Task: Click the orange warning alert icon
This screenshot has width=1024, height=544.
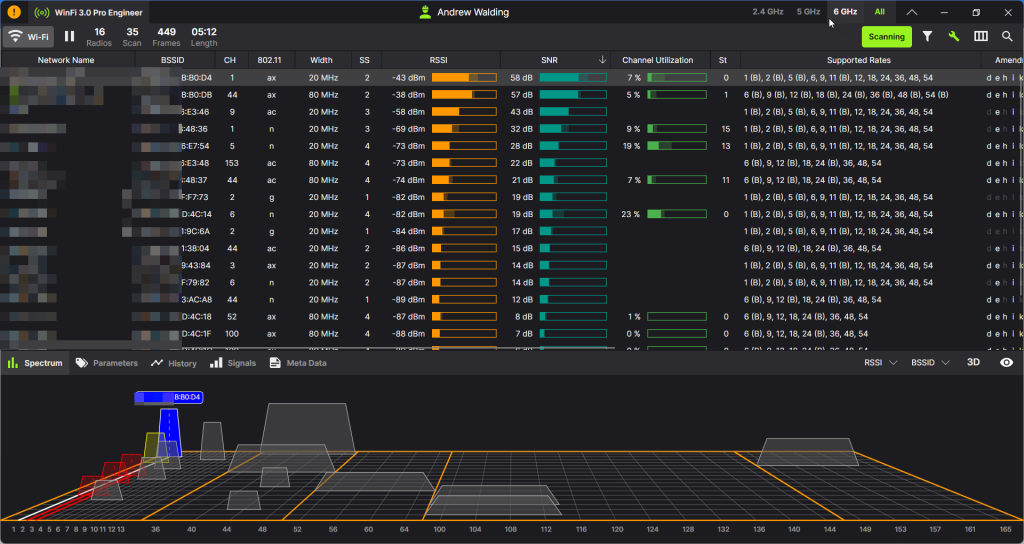Action: click(x=13, y=13)
